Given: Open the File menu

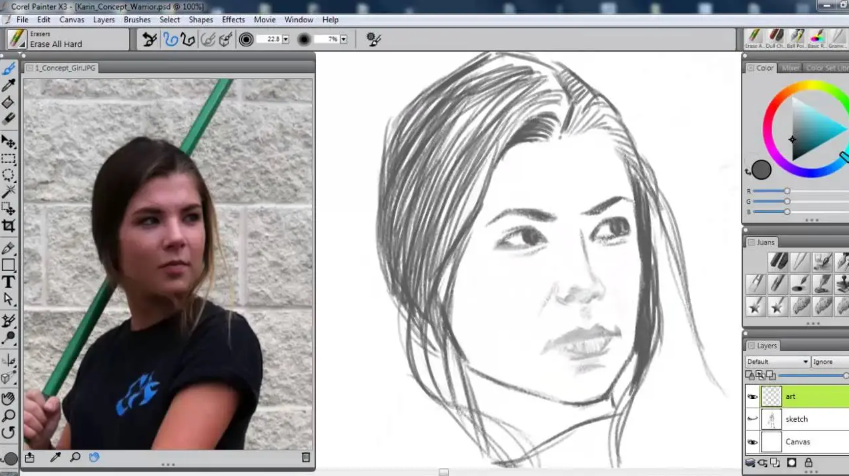Looking at the screenshot, I should 22,19.
